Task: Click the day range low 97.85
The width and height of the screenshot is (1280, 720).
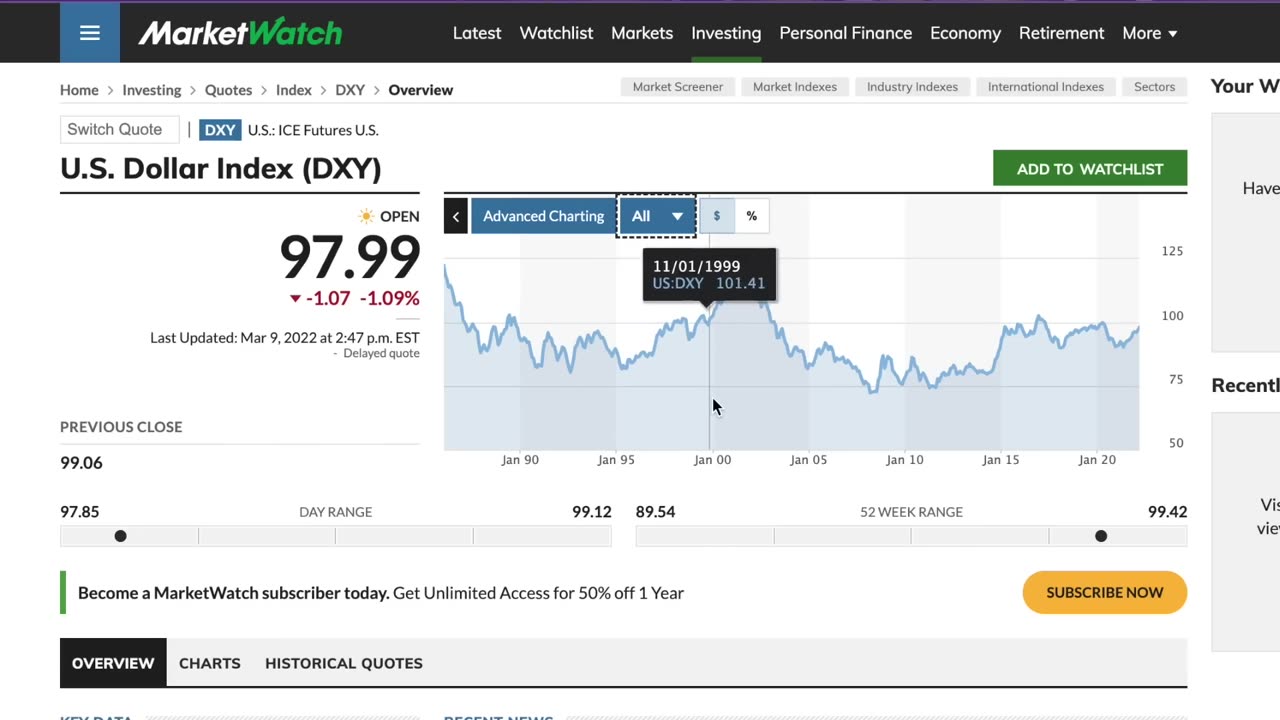Action: (x=79, y=512)
